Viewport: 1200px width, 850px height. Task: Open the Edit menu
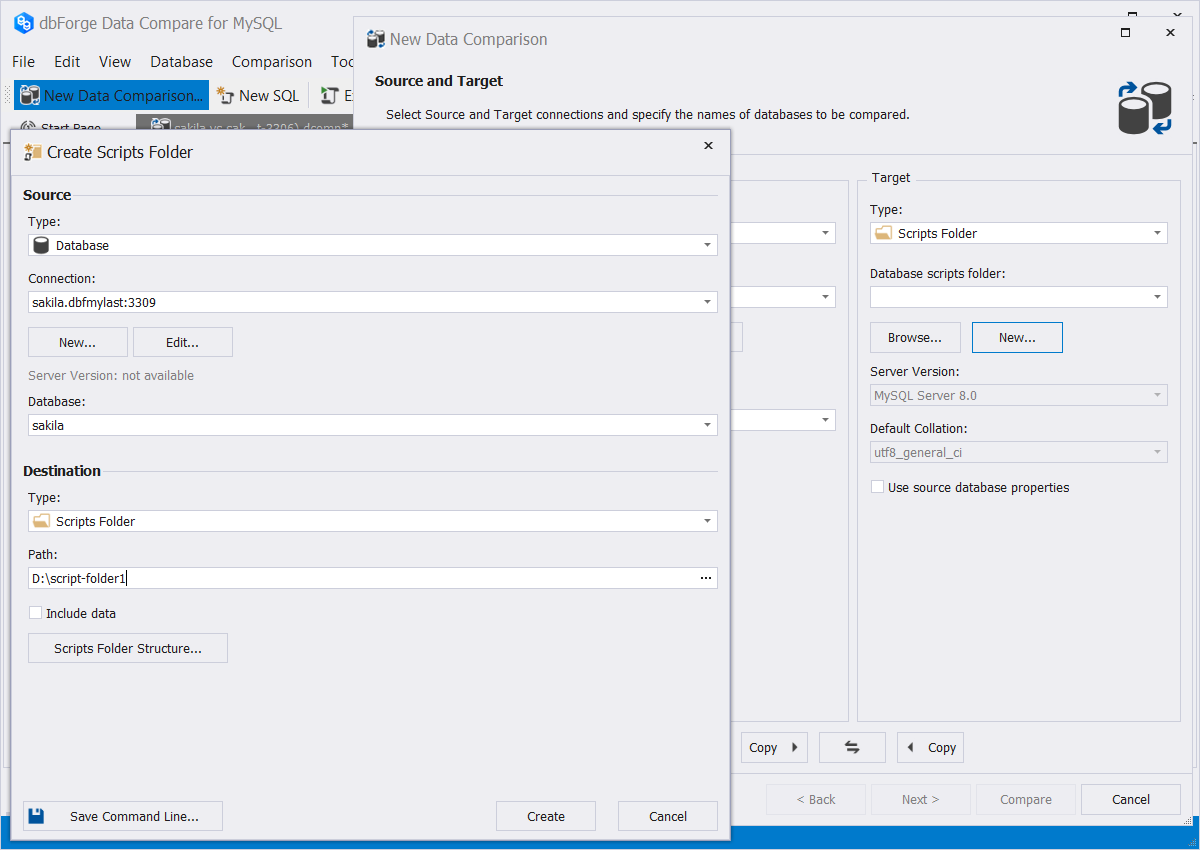[67, 62]
